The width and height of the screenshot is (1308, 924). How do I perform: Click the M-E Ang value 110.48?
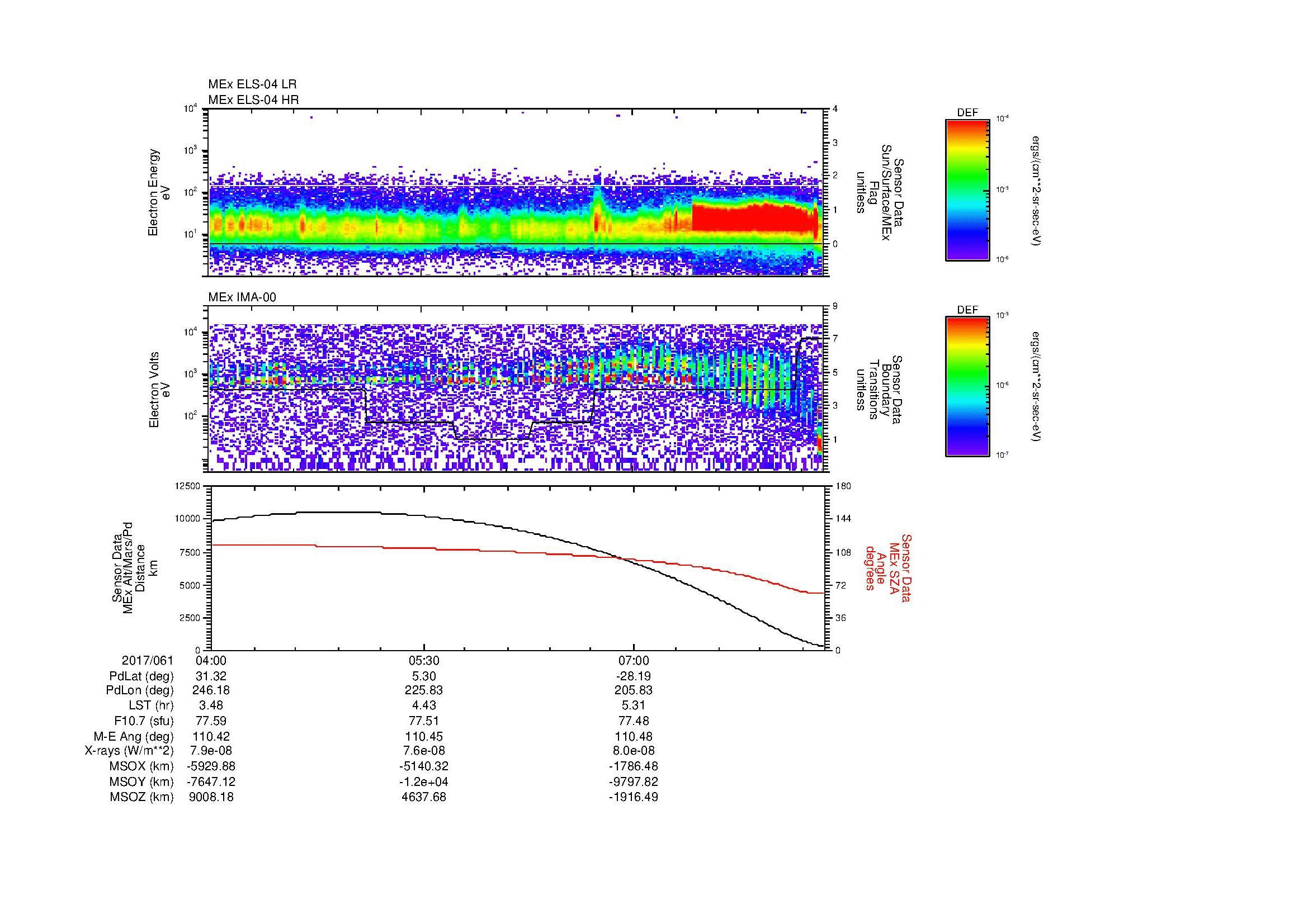(634, 737)
